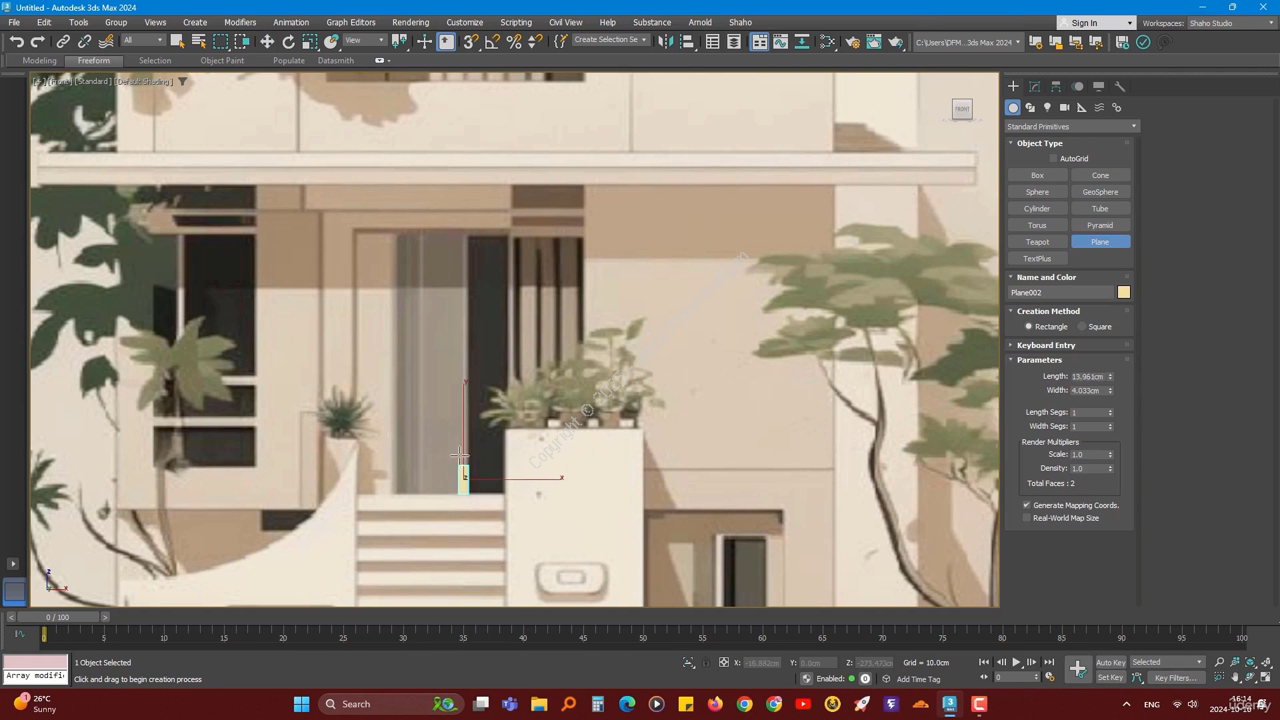This screenshot has width=1280, height=720.
Task: Select the Rectangle creation method
Action: click(1028, 327)
